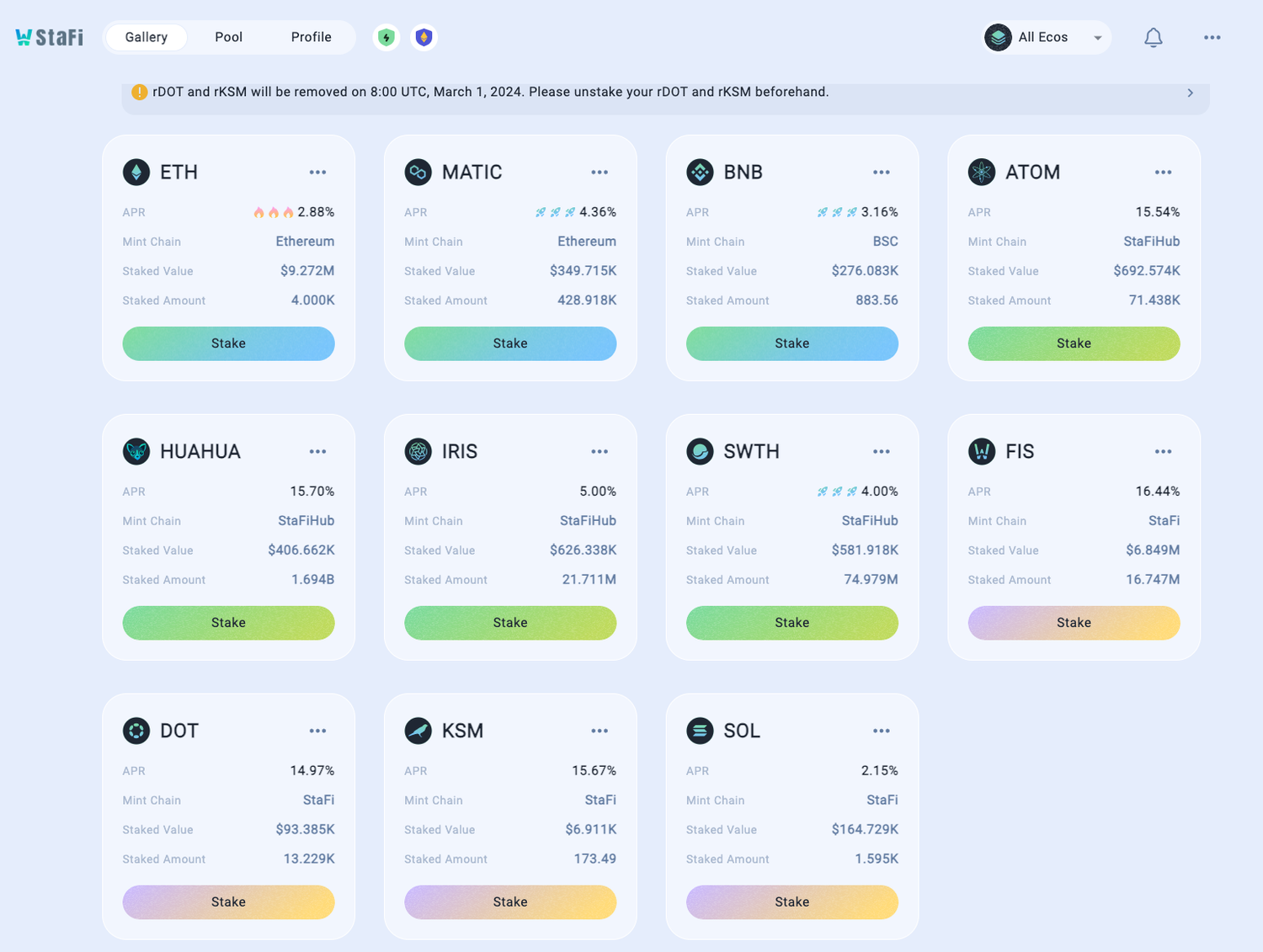The height and width of the screenshot is (952, 1263).
Task: Click the rDOT and rKSM removal notice
Action: (x=490, y=93)
